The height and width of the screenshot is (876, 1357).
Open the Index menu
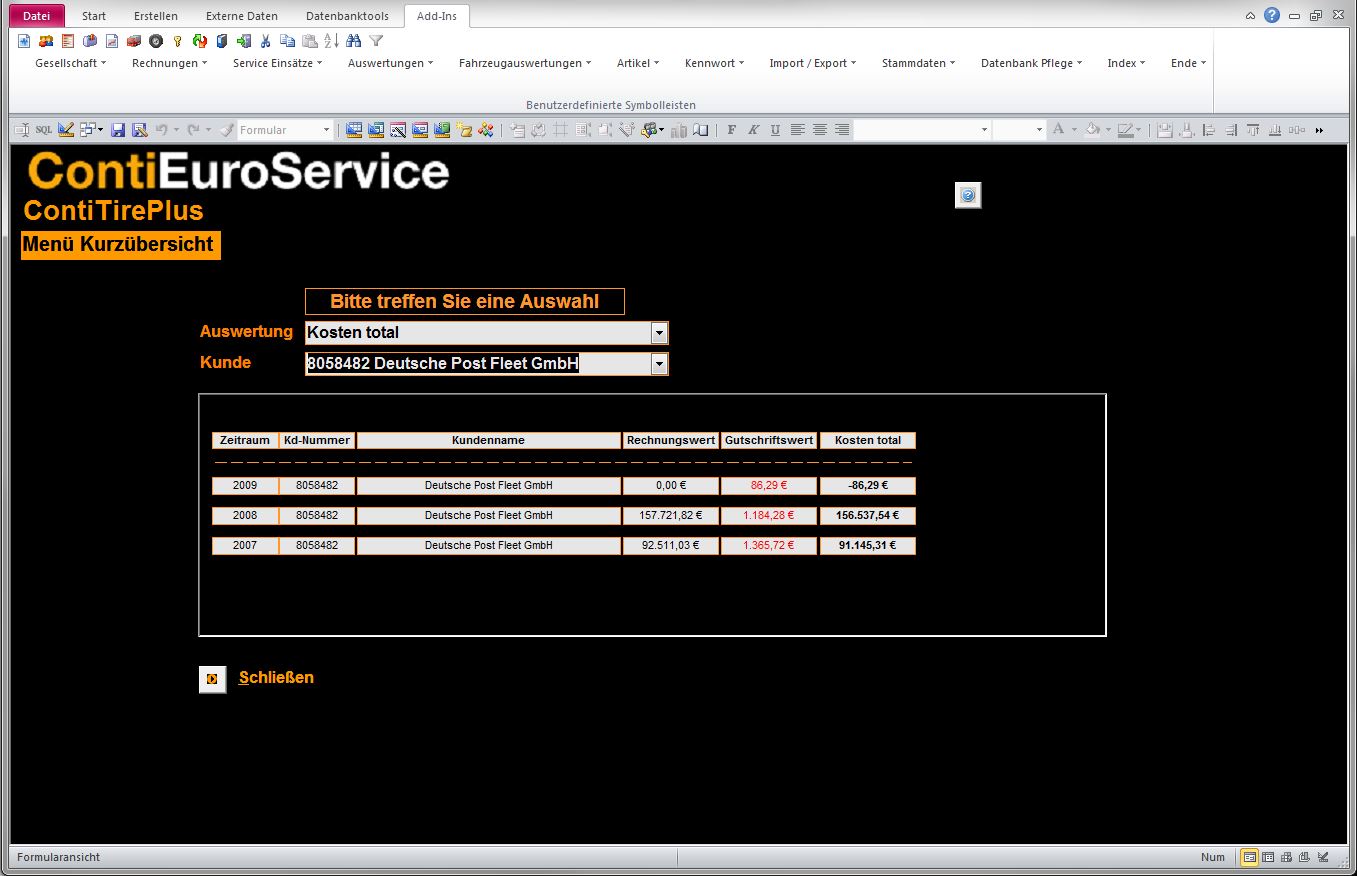coord(1128,63)
